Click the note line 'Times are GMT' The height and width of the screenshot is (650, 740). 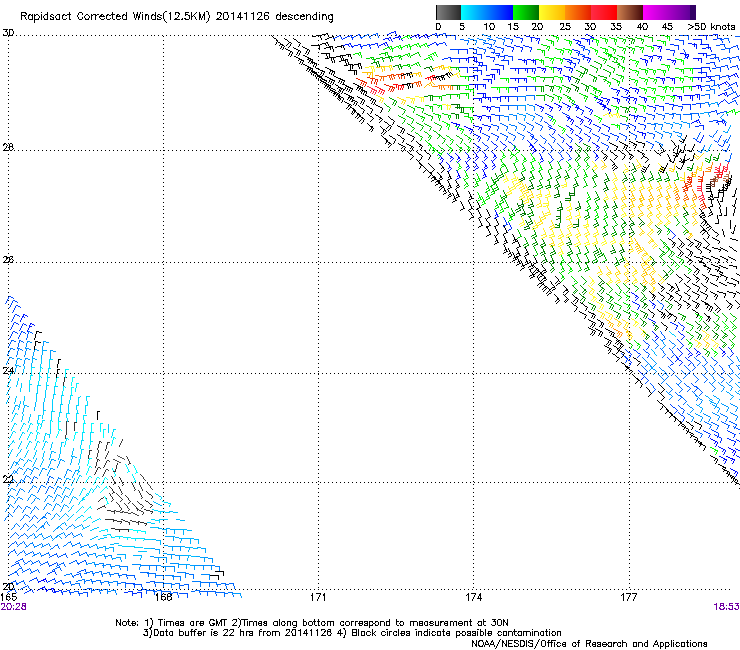click(x=193, y=623)
